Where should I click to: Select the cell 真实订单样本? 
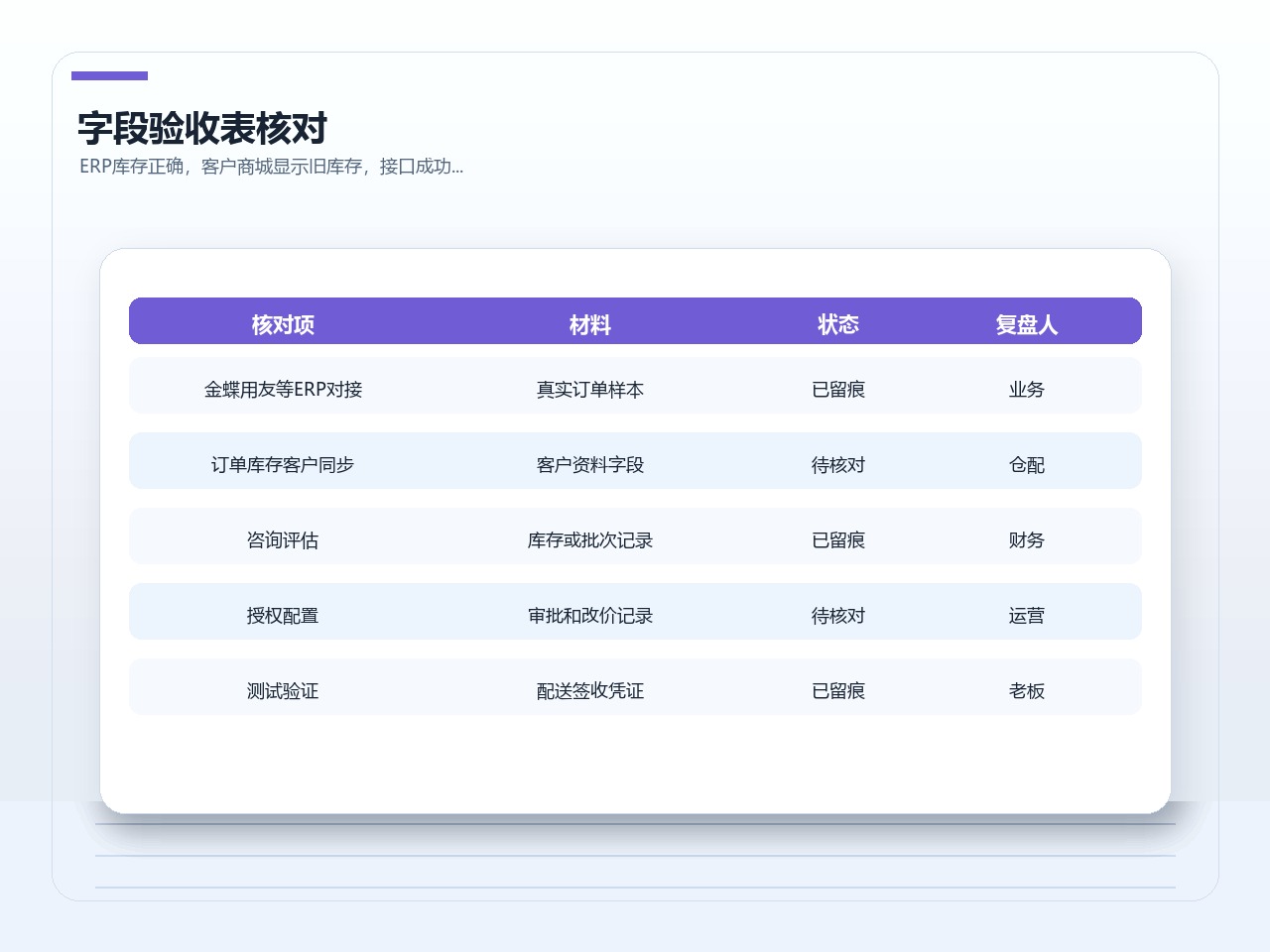click(x=590, y=390)
